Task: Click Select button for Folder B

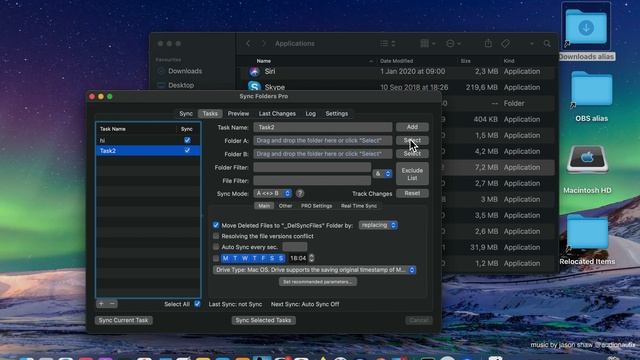Action: coord(412,153)
